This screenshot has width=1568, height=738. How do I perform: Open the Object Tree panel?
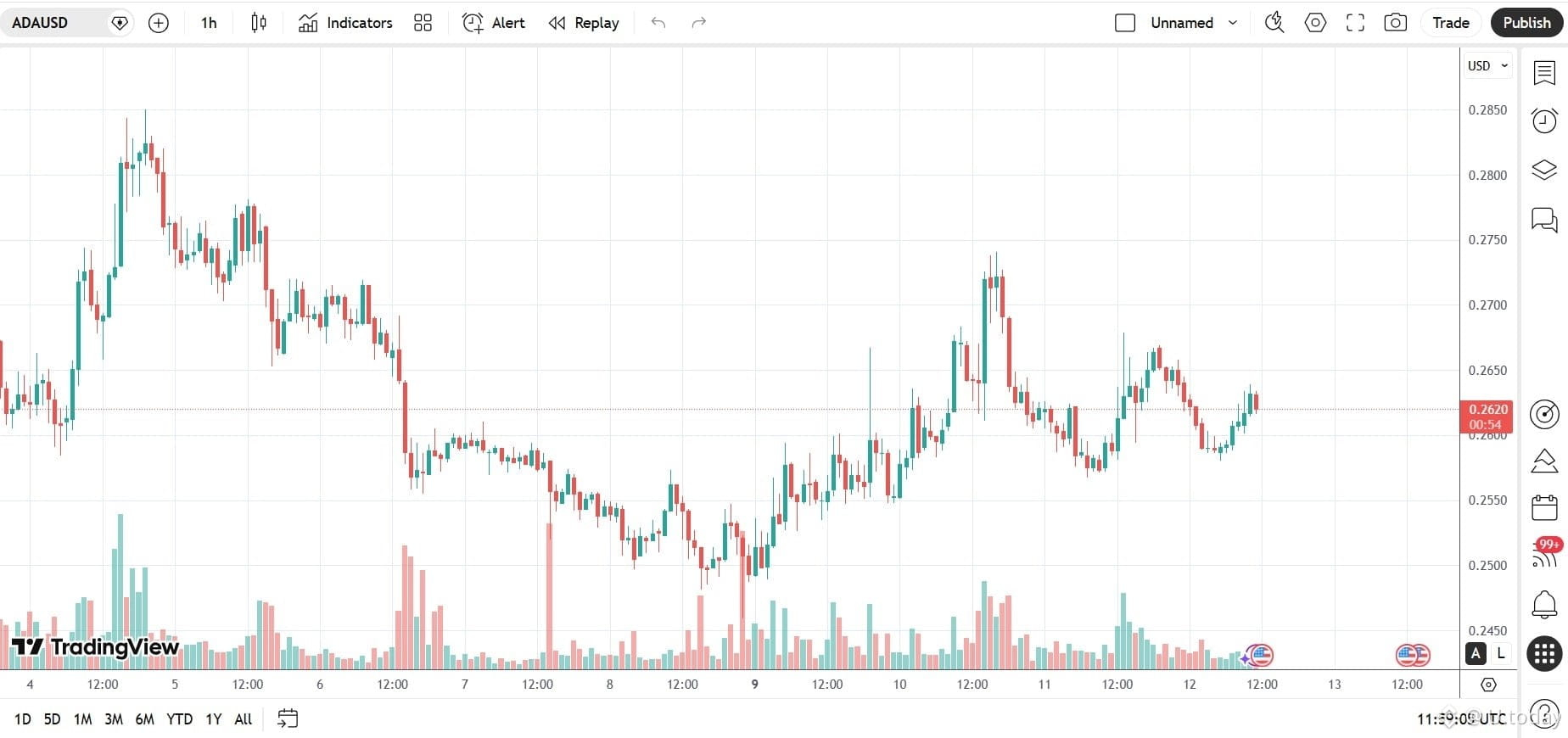1543,170
